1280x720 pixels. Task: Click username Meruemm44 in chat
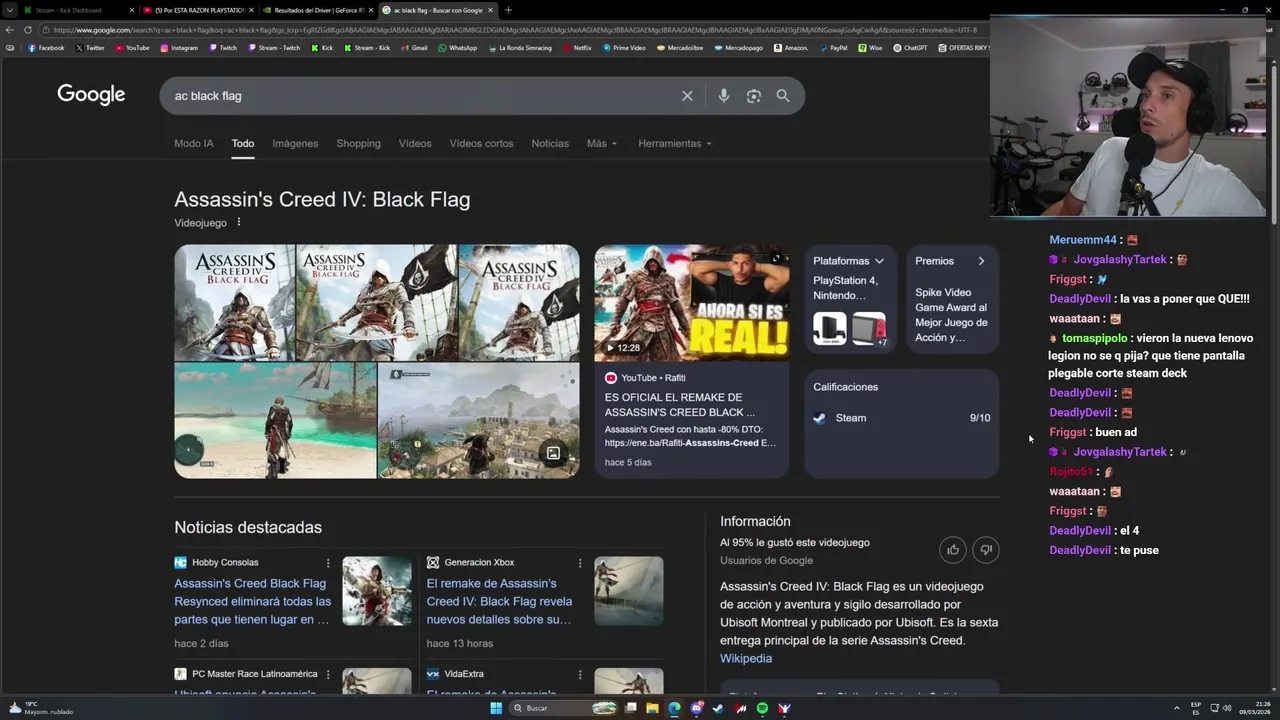point(1083,240)
